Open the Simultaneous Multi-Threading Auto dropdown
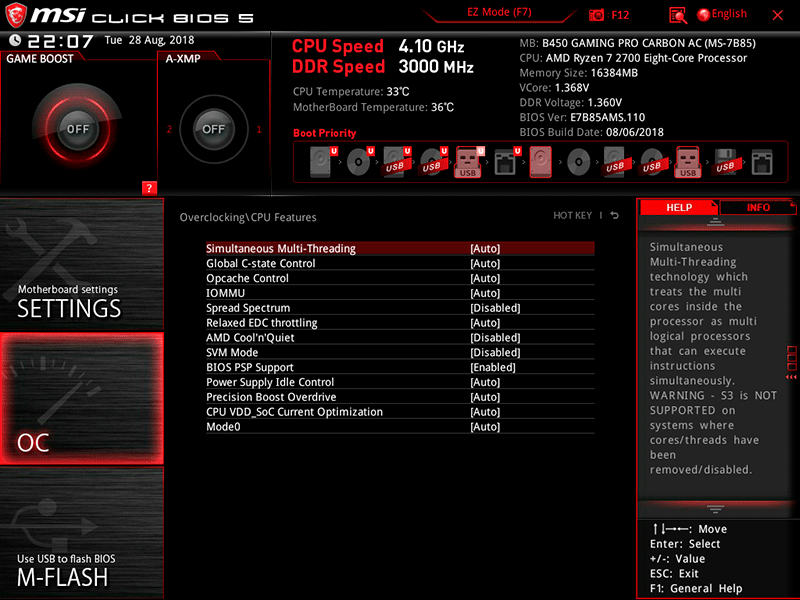 coord(484,248)
